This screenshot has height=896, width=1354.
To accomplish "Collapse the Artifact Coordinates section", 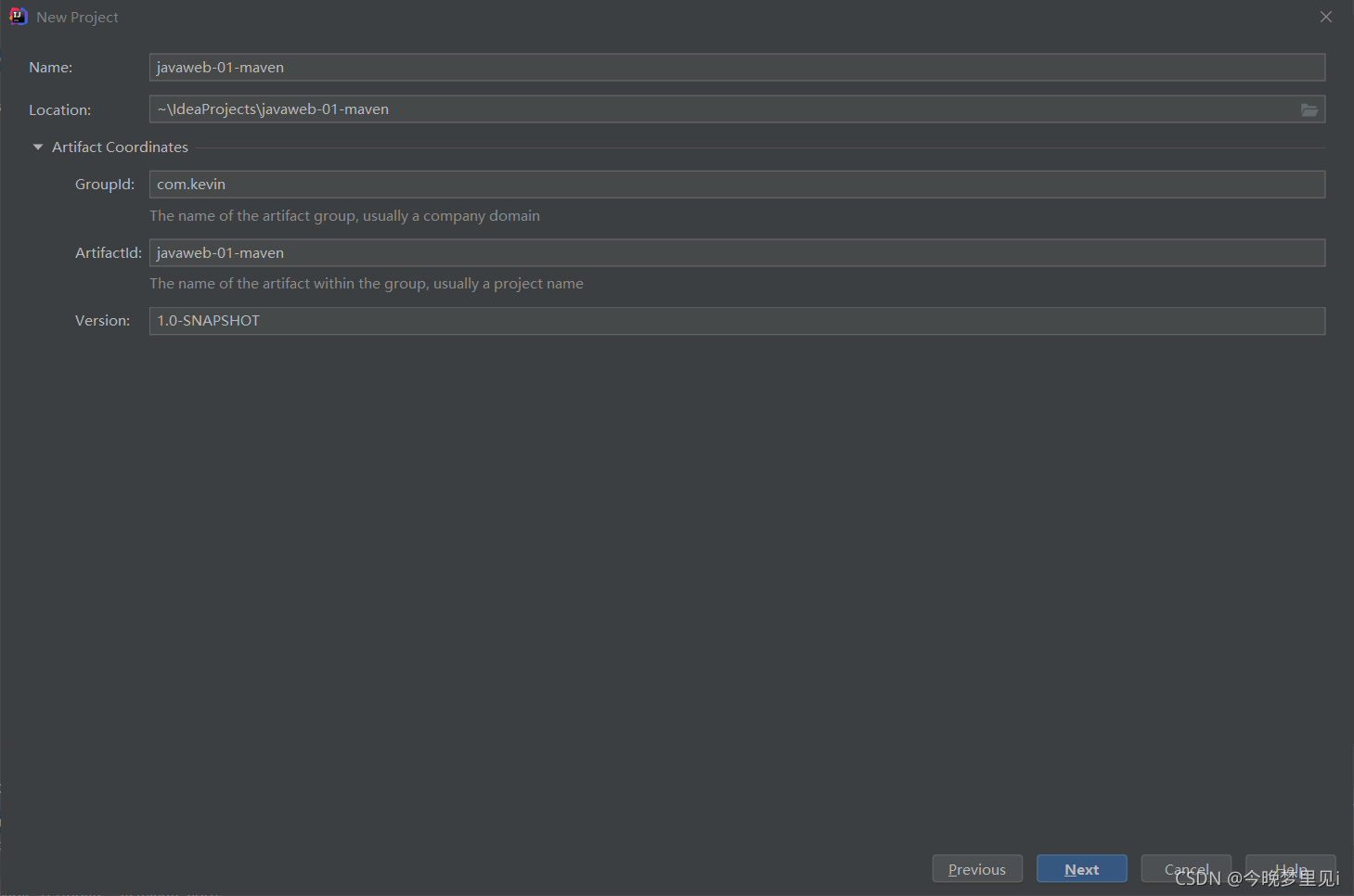I will point(38,147).
